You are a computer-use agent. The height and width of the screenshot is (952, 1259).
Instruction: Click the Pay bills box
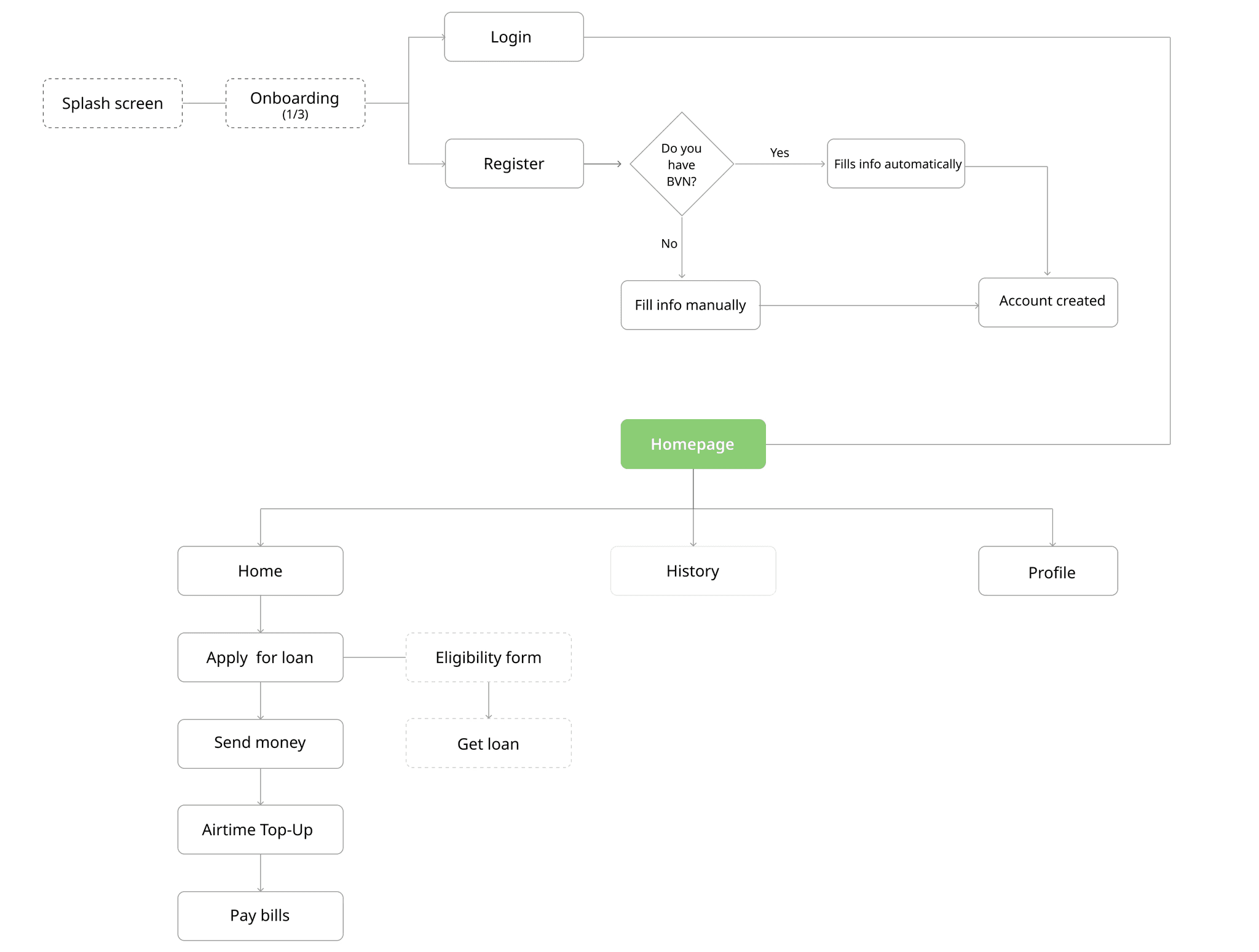(x=260, y=916)
